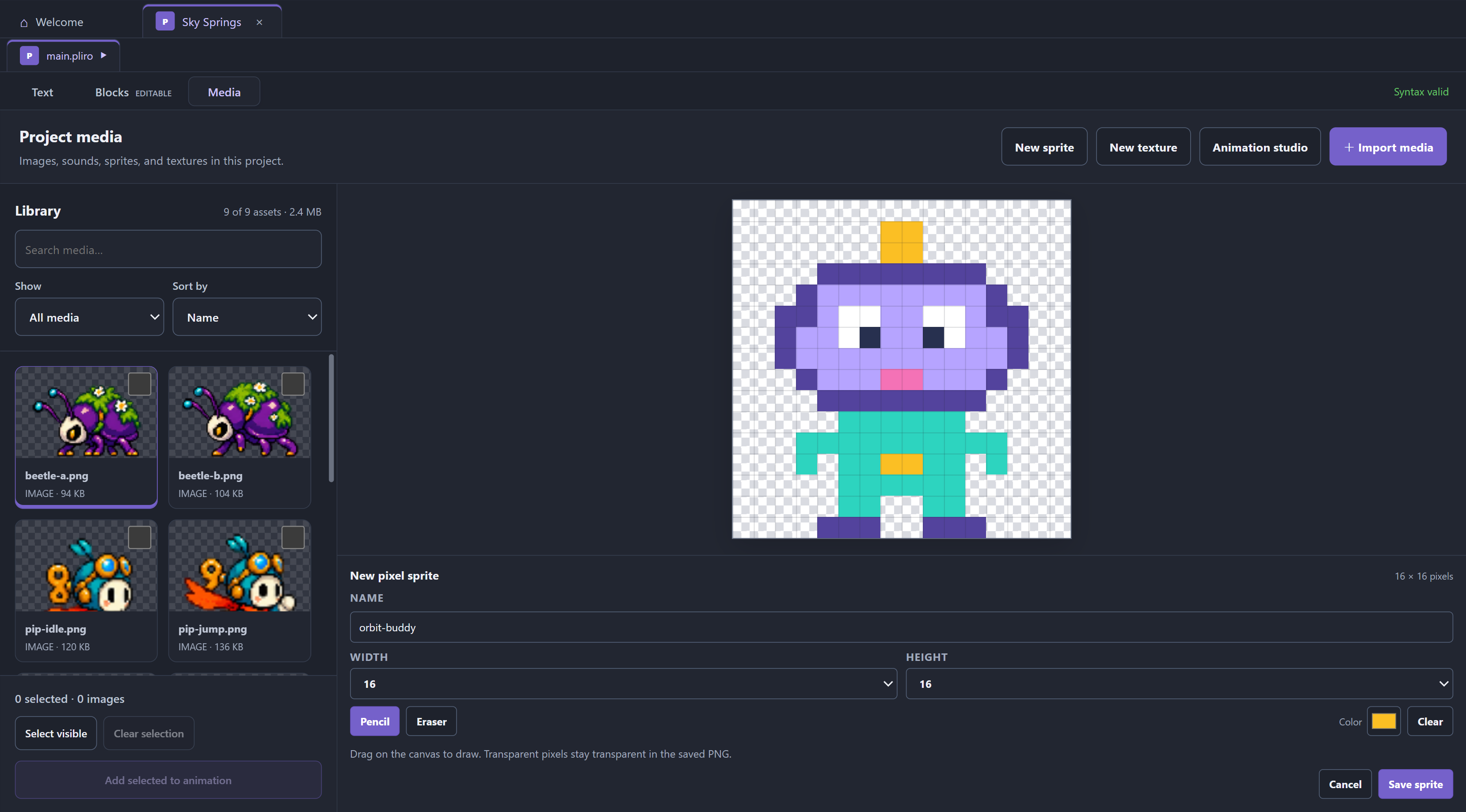Click the purple P icon on Sky Springs tab
The width and height of the screenshot is (1466, 812).
(x=165, y=22)
